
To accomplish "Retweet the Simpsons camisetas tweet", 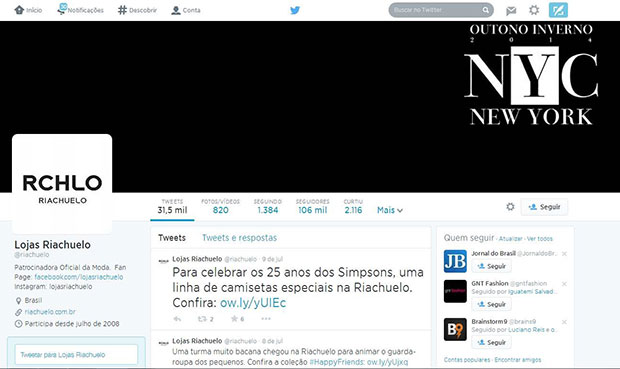I will click(206, 319).
